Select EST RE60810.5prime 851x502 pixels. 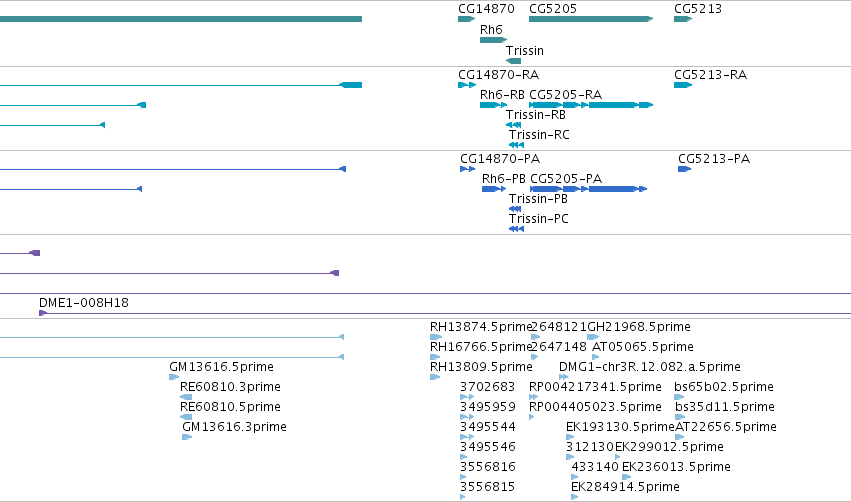tap(230, 407)
